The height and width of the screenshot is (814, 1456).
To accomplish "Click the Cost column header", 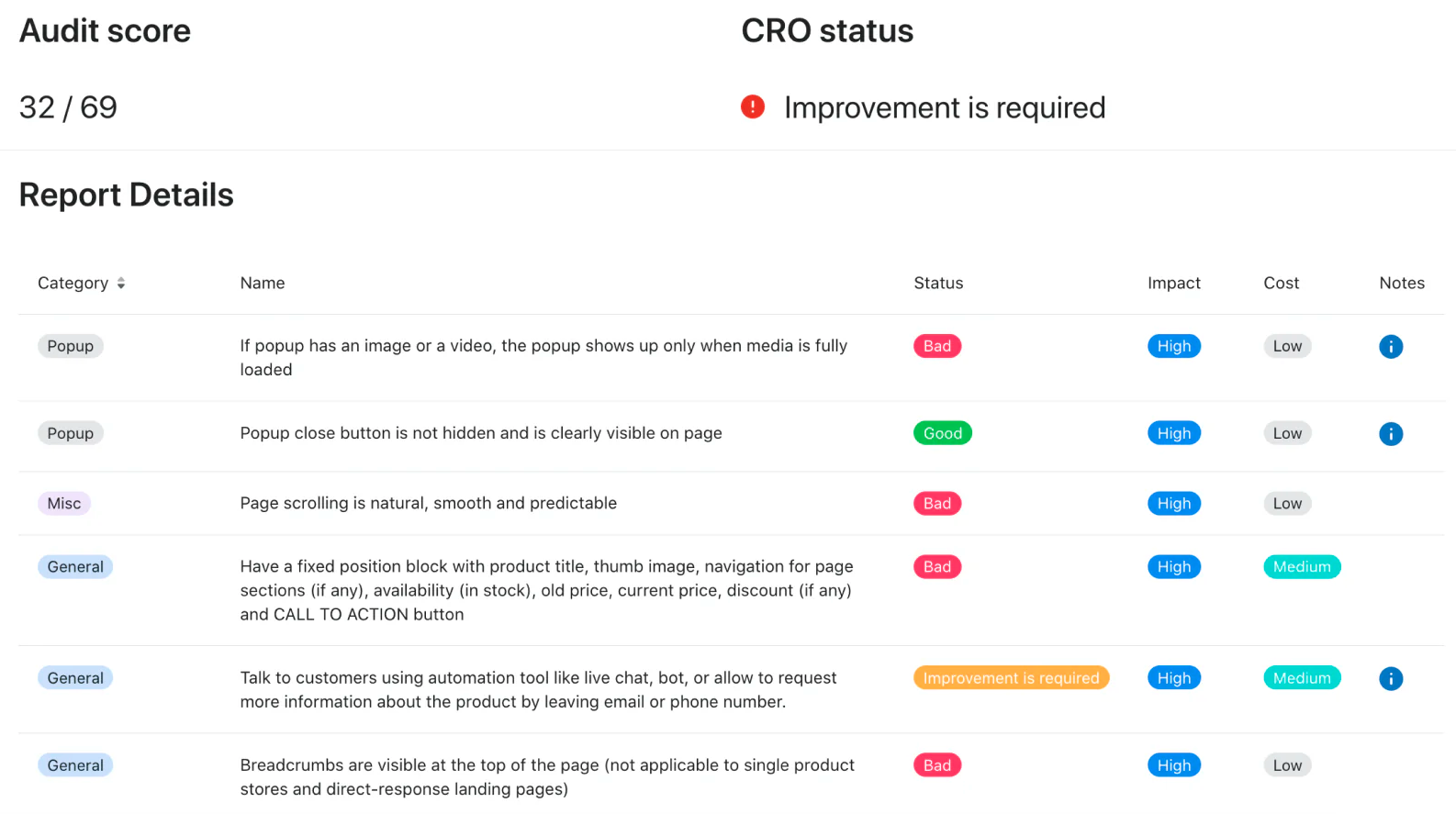I will click(x=1281, y=284).
